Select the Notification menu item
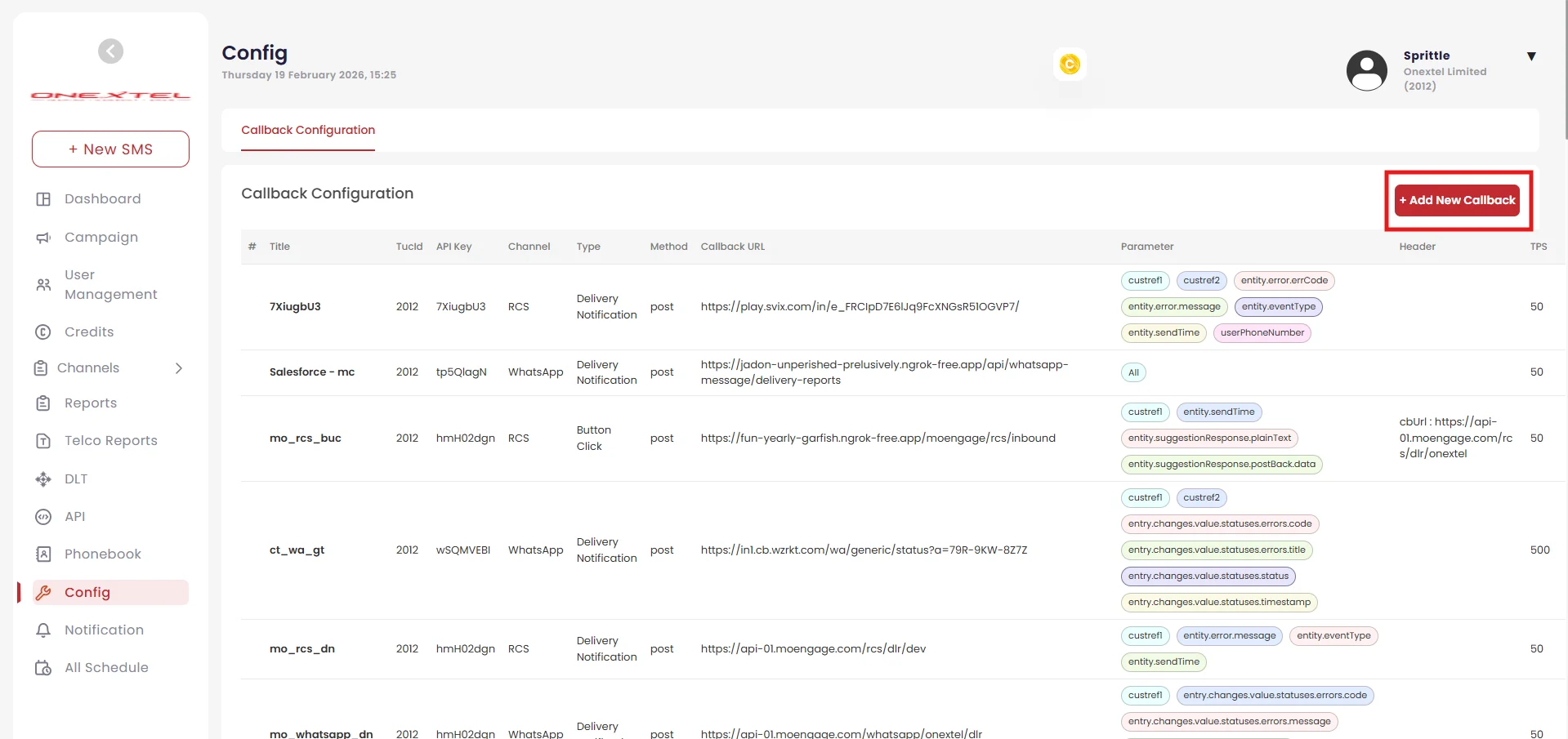Screen dimensions: 1568x739 [x=105, y=630]
